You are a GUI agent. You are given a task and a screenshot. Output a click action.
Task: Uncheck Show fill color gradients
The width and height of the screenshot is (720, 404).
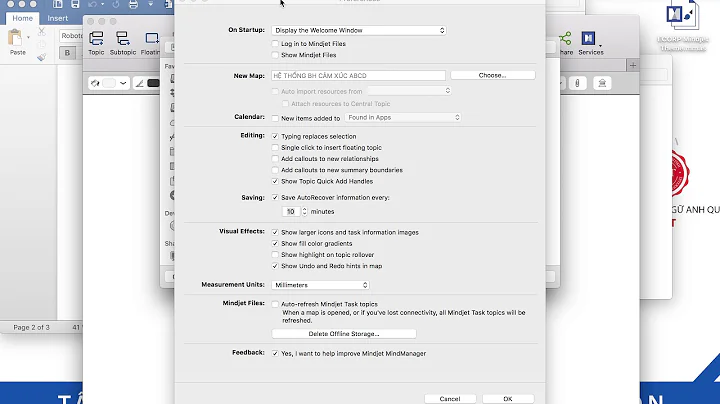click(x=275, y=243)
